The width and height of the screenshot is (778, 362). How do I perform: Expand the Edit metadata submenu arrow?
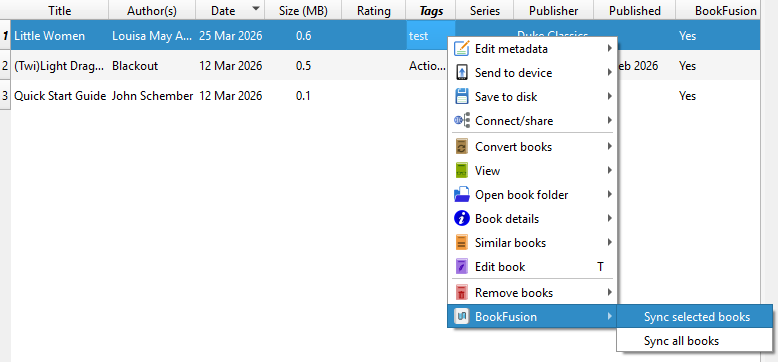tap(609, 49)
